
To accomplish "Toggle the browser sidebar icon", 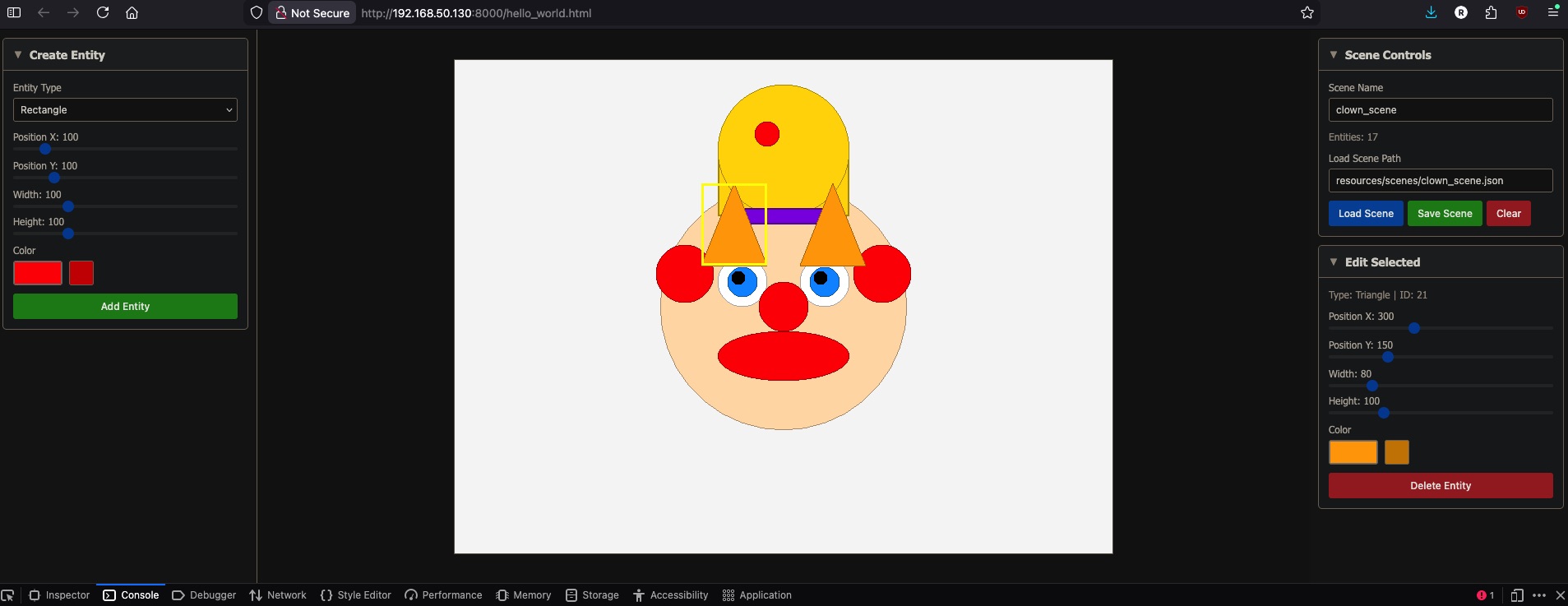I will coord(14,12).
